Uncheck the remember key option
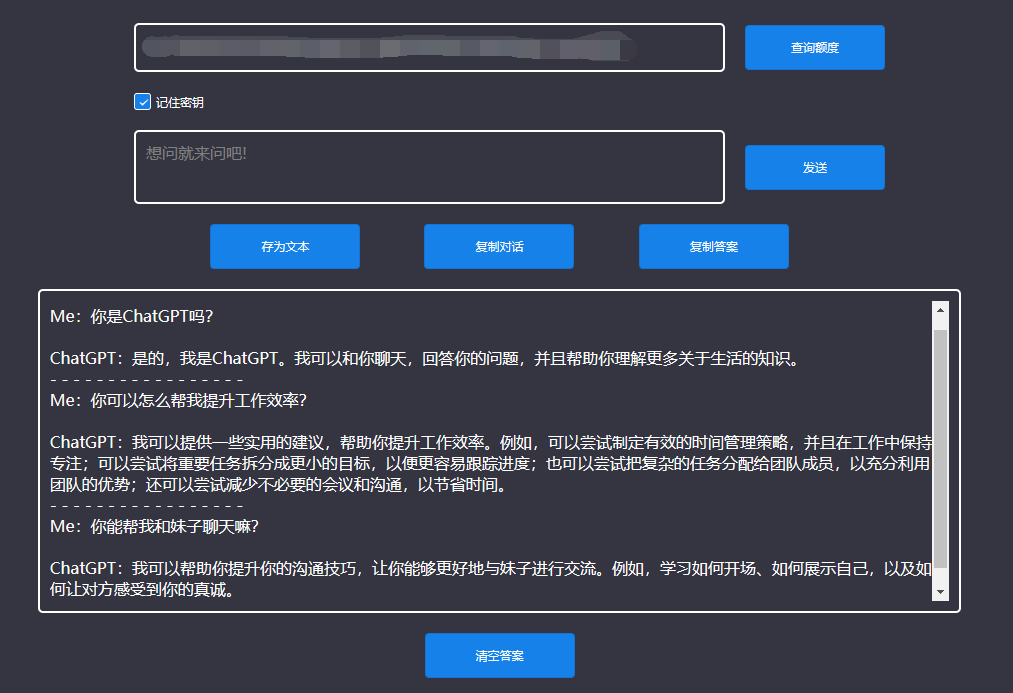 [x=143, y=101]
